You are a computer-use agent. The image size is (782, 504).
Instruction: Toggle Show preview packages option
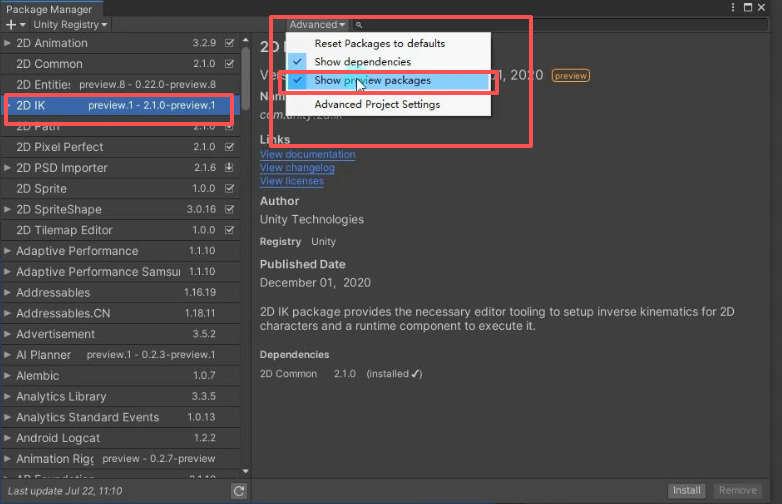coord(373,80)
